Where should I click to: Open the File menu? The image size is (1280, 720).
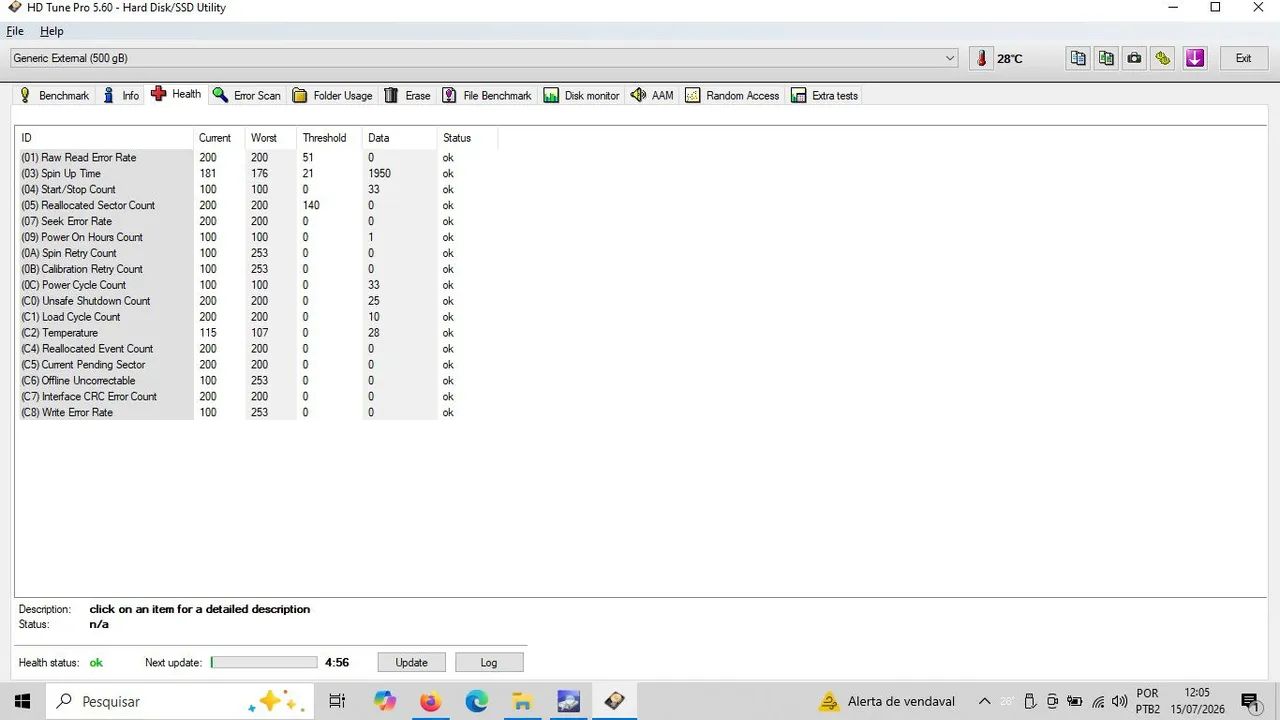(x=15, y=31)
